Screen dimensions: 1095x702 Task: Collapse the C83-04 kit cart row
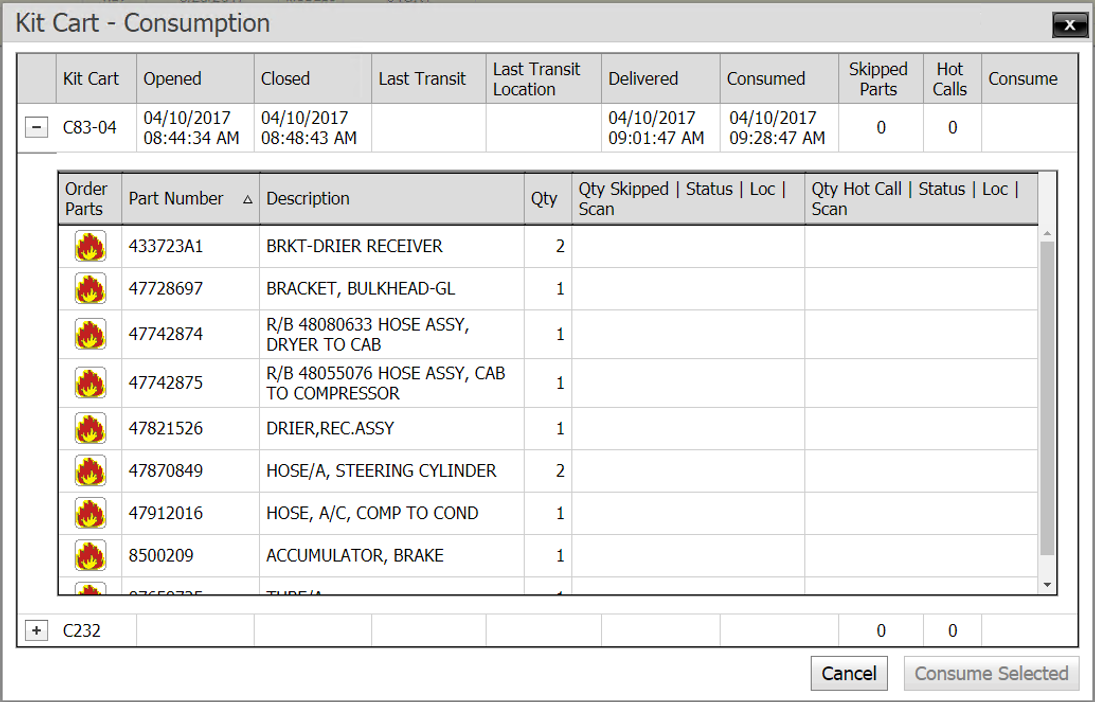pyautogui.click(x=36, y=128)
